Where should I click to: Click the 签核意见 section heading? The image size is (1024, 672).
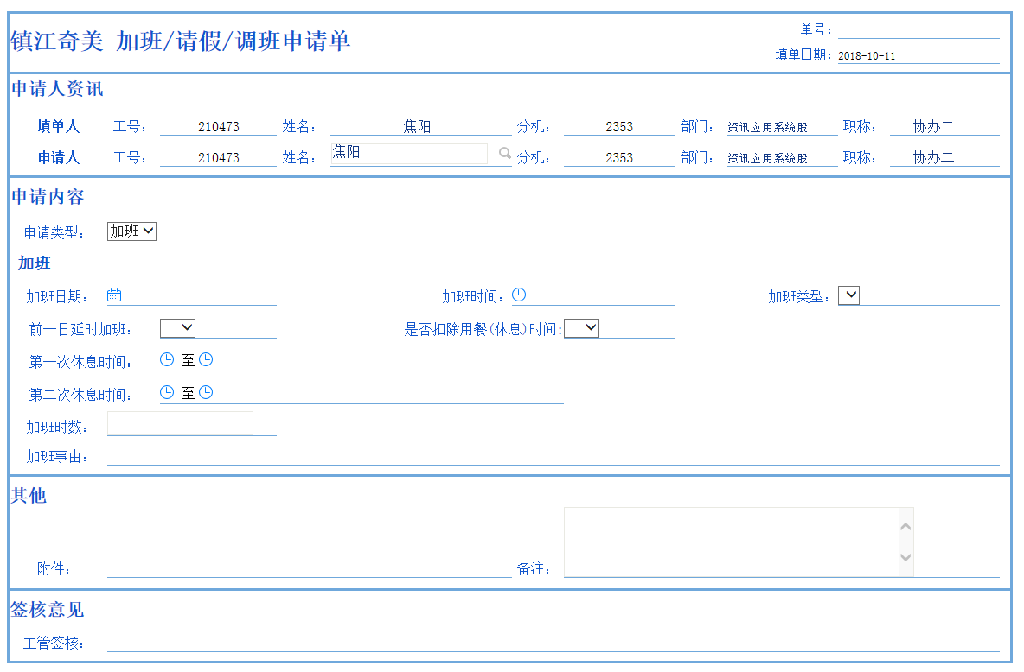click(x=47, y=609)
